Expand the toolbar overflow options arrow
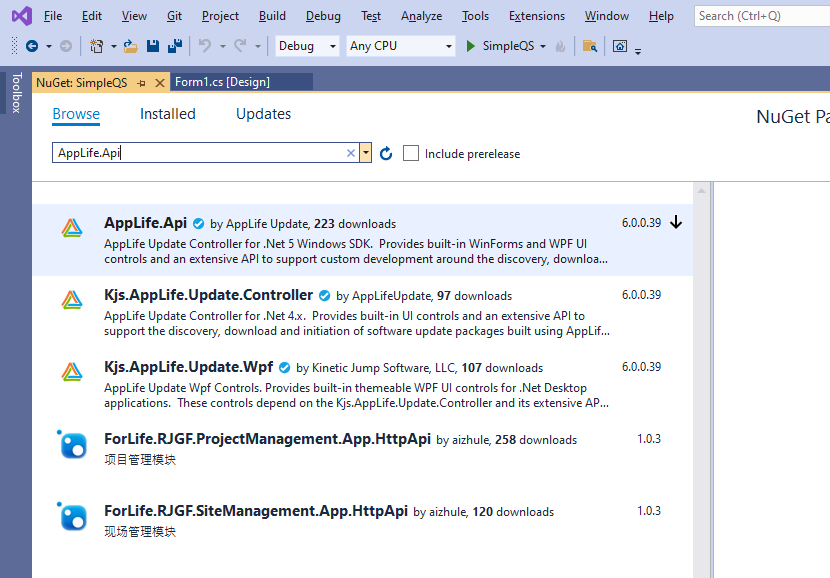This screenshot has width=830, height=578. coord(638,51)
